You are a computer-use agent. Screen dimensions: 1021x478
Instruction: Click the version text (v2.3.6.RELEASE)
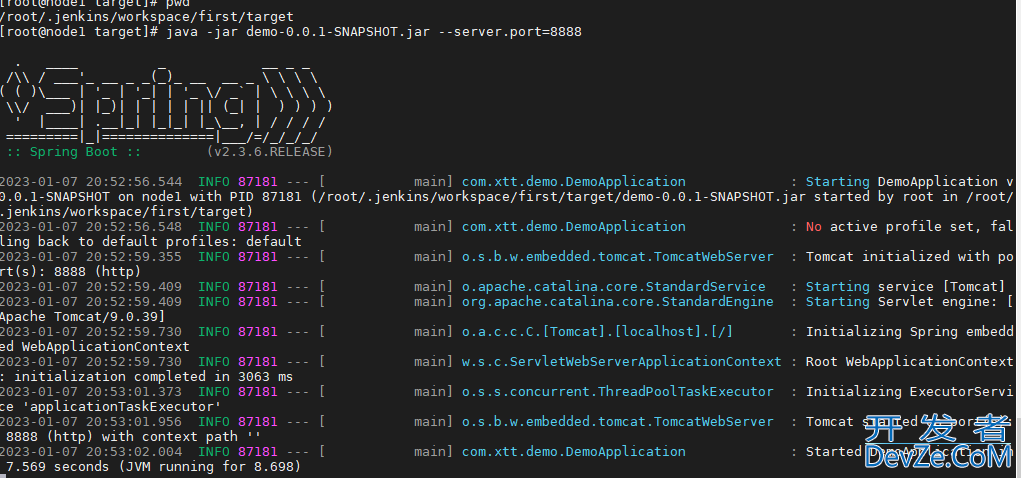[x=270, y=152]
